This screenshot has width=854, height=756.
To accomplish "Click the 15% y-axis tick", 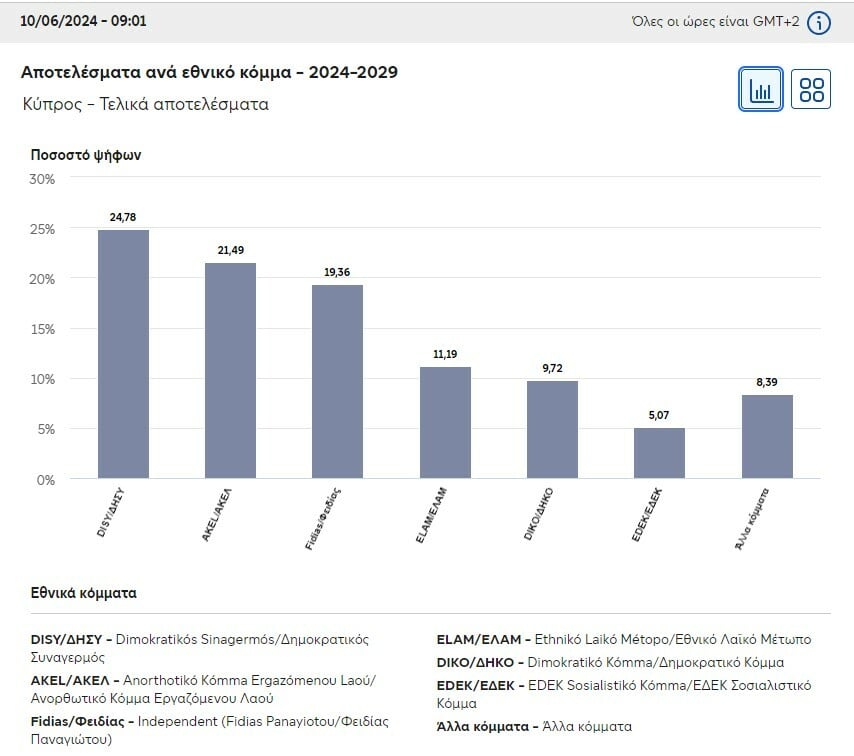I will click(x=42, y=330).
